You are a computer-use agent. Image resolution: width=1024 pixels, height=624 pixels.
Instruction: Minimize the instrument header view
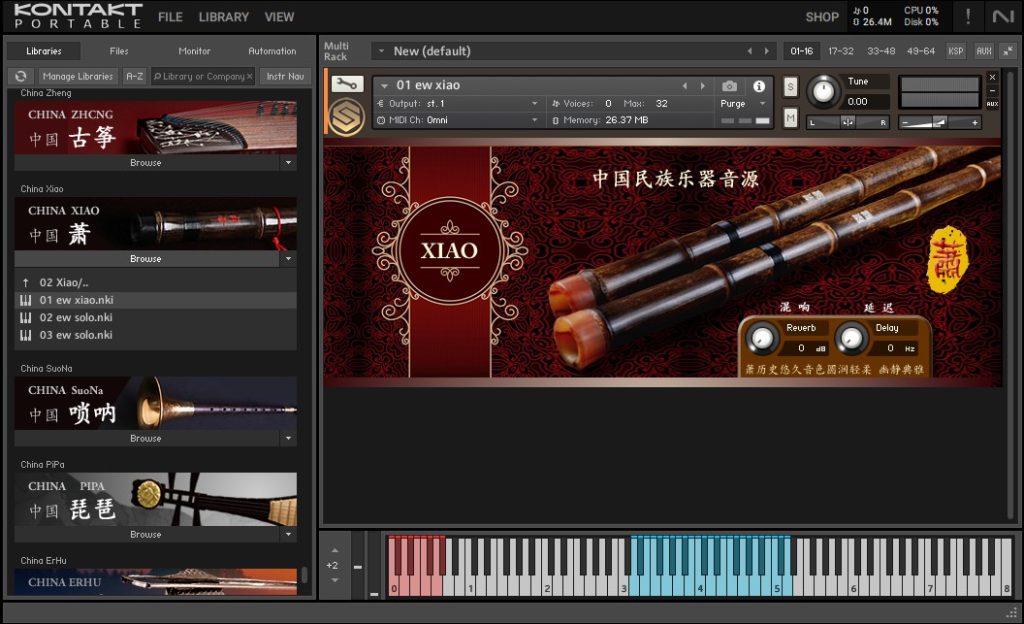[x=992, y=91]
